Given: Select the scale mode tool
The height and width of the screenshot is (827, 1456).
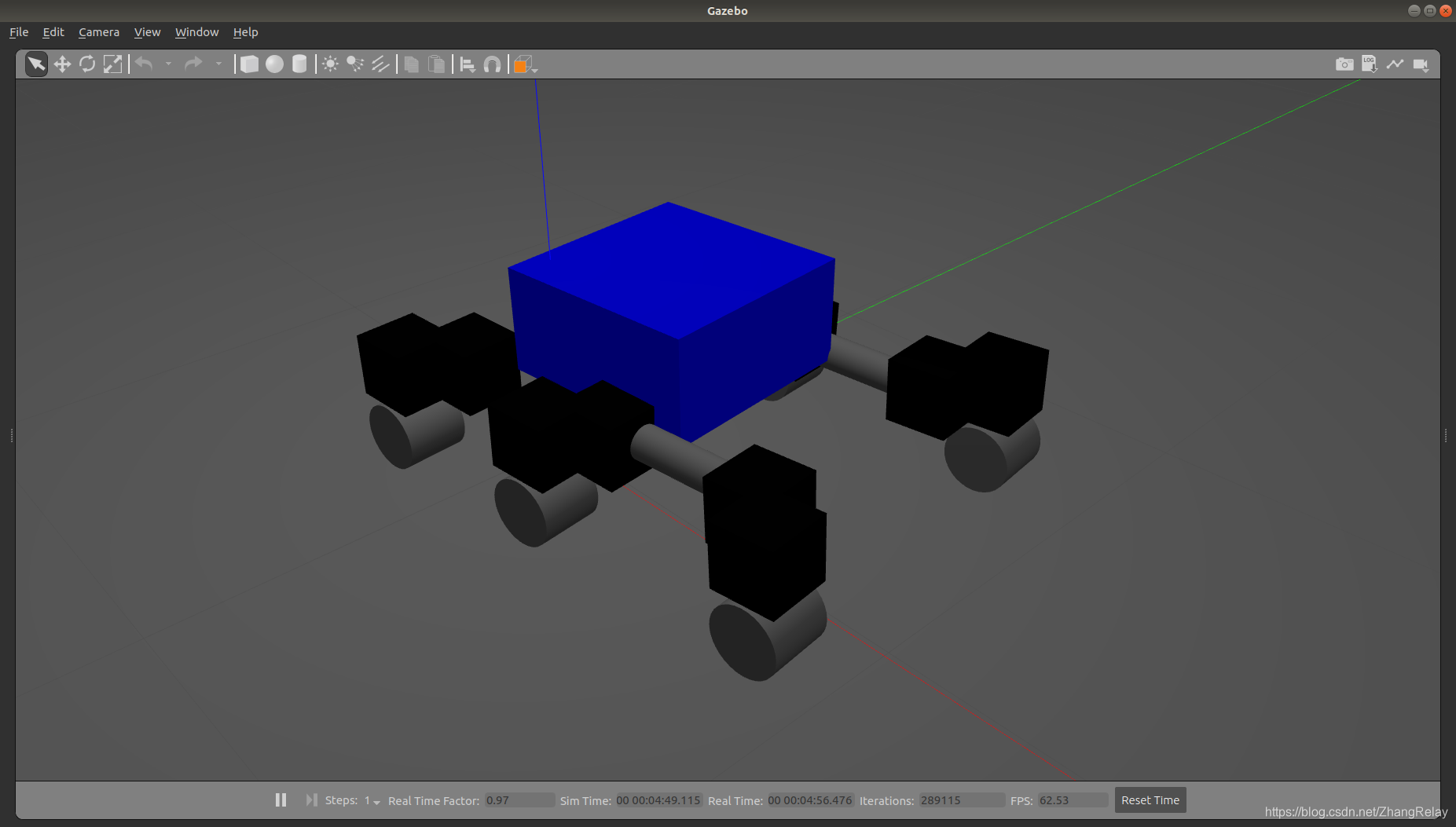Looking at the screenshot, I should pos(112,64).
